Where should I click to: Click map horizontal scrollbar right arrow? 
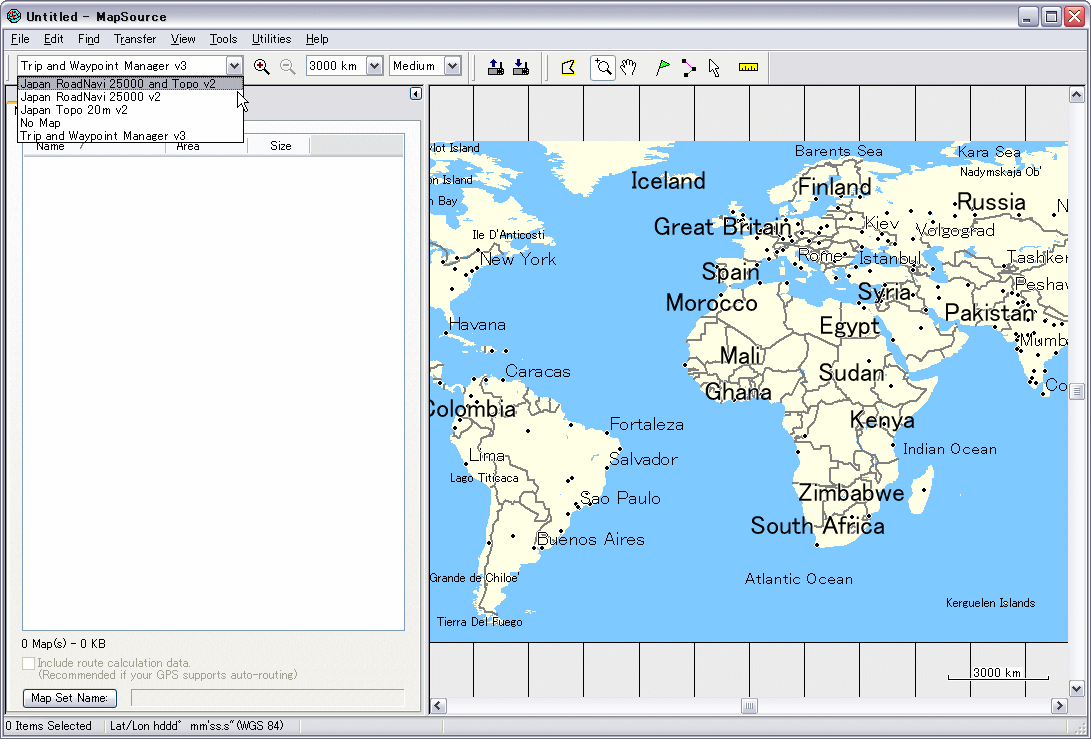point(1059,706)
